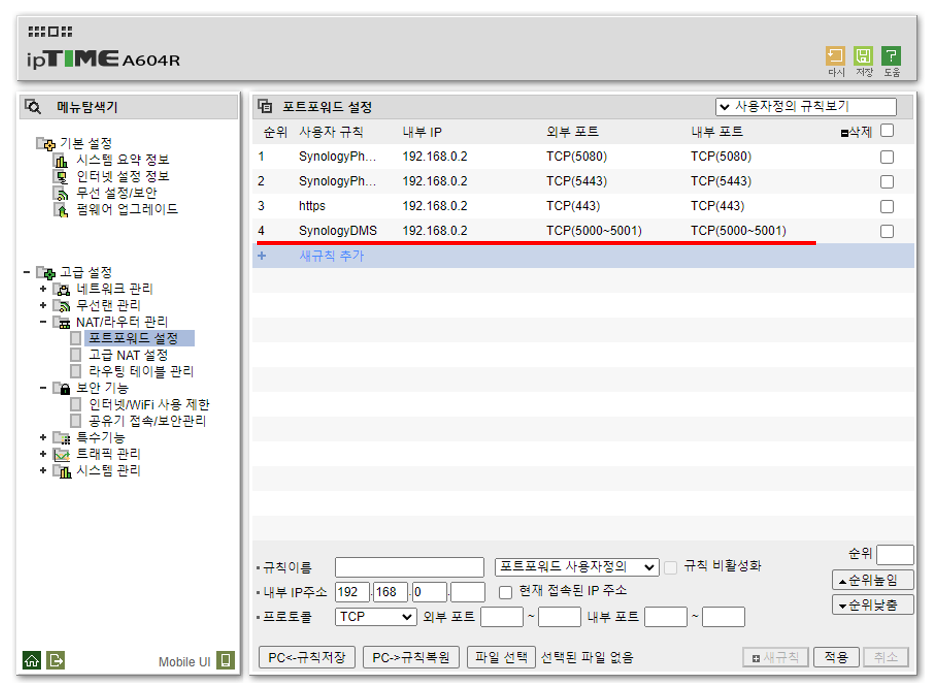Click the 네트워크 관리 icon

pos(61,289)
